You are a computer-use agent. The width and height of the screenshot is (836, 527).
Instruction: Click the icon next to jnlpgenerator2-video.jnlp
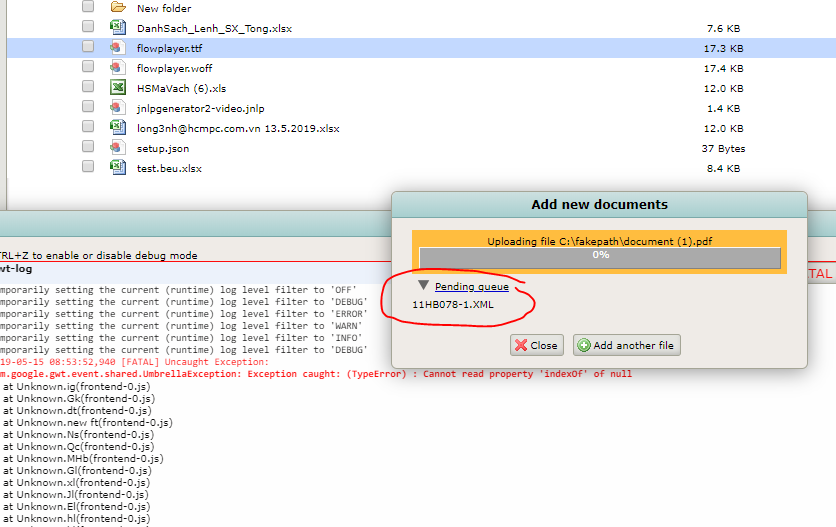[x=118, y=108]
